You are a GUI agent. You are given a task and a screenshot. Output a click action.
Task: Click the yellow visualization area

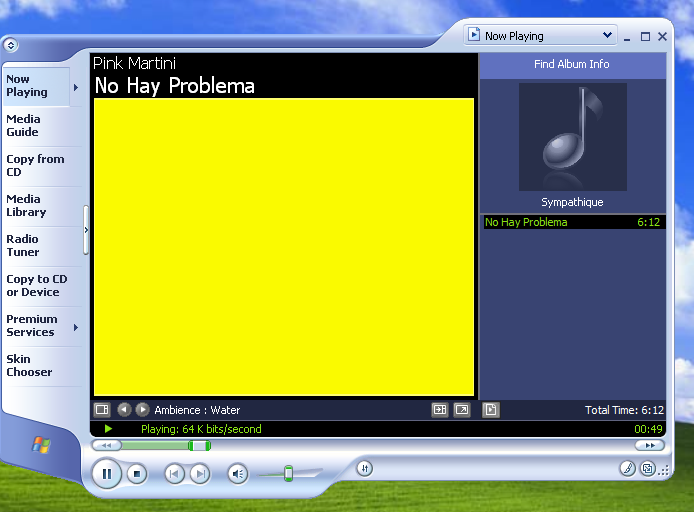284,247
